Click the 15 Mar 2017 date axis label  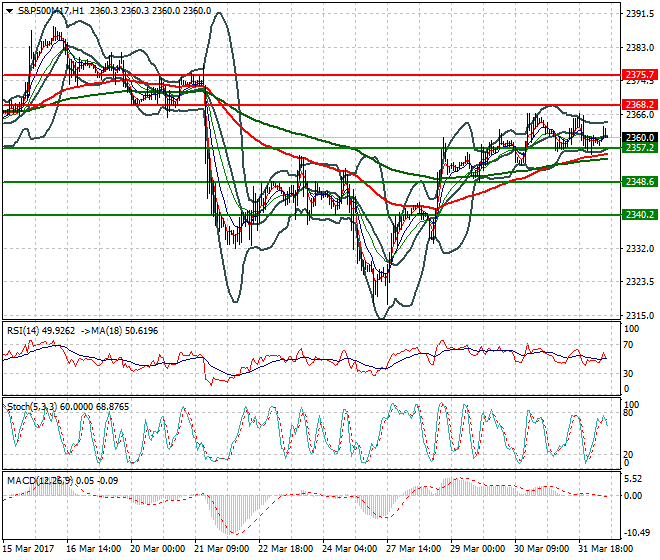[x=29, y=549]
